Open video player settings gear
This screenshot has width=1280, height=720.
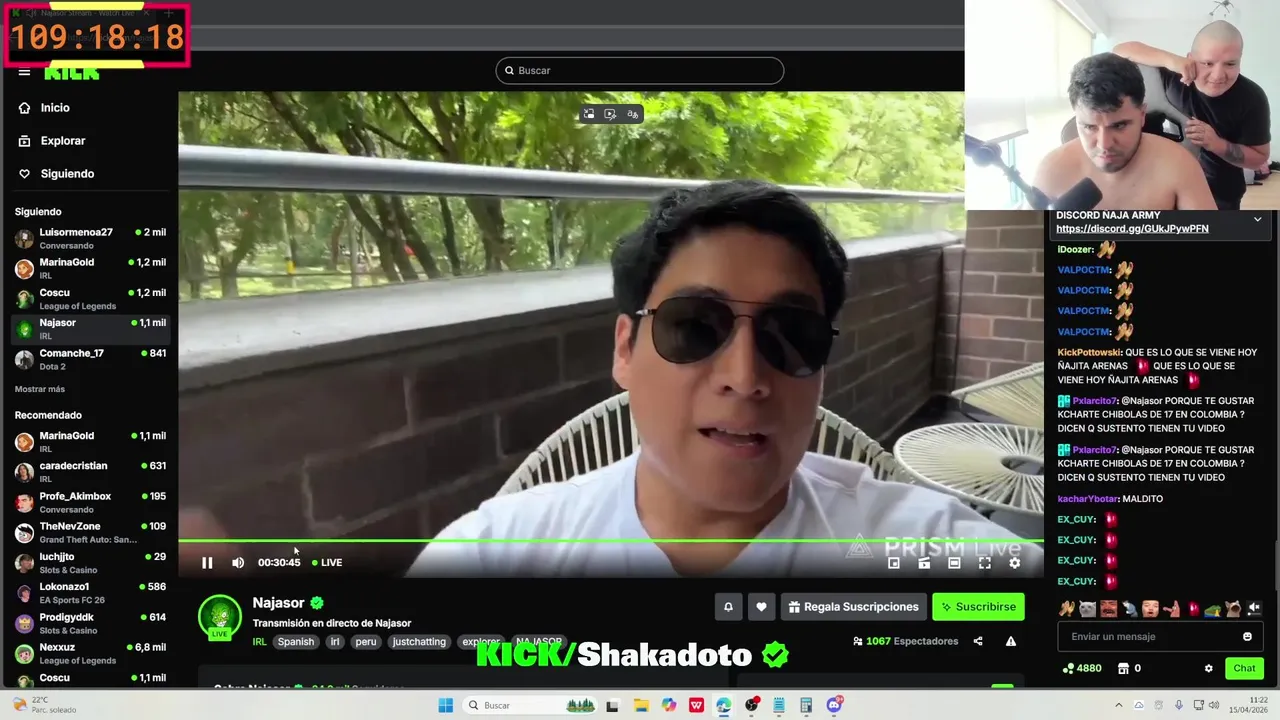pyautogui.click(x=1014, y=563)
